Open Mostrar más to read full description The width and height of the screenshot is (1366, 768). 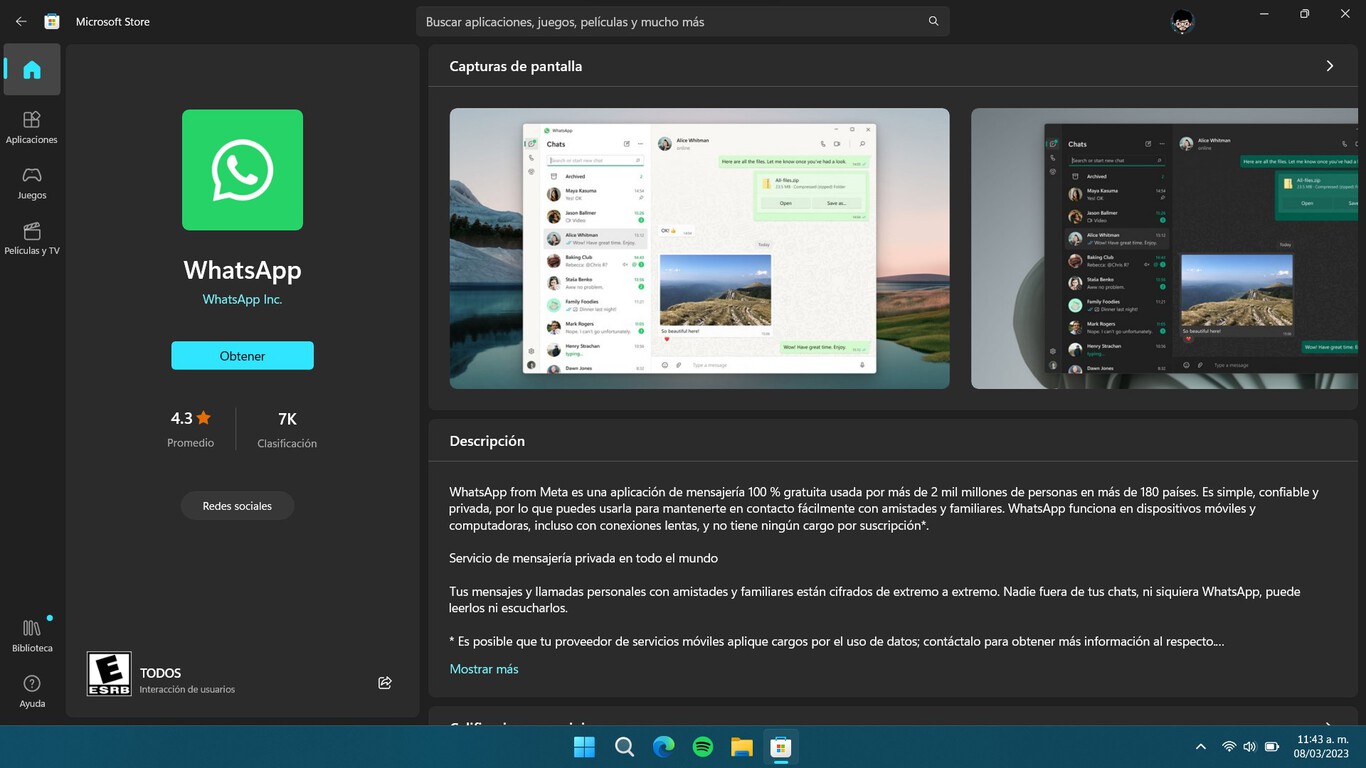coord(484,669)
